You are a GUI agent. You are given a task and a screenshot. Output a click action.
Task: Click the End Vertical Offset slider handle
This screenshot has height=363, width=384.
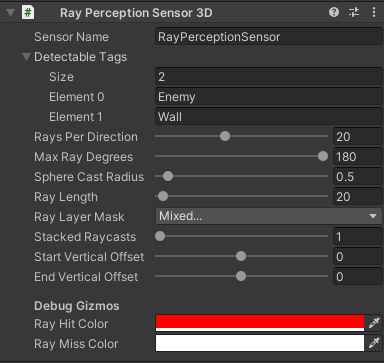241,276
